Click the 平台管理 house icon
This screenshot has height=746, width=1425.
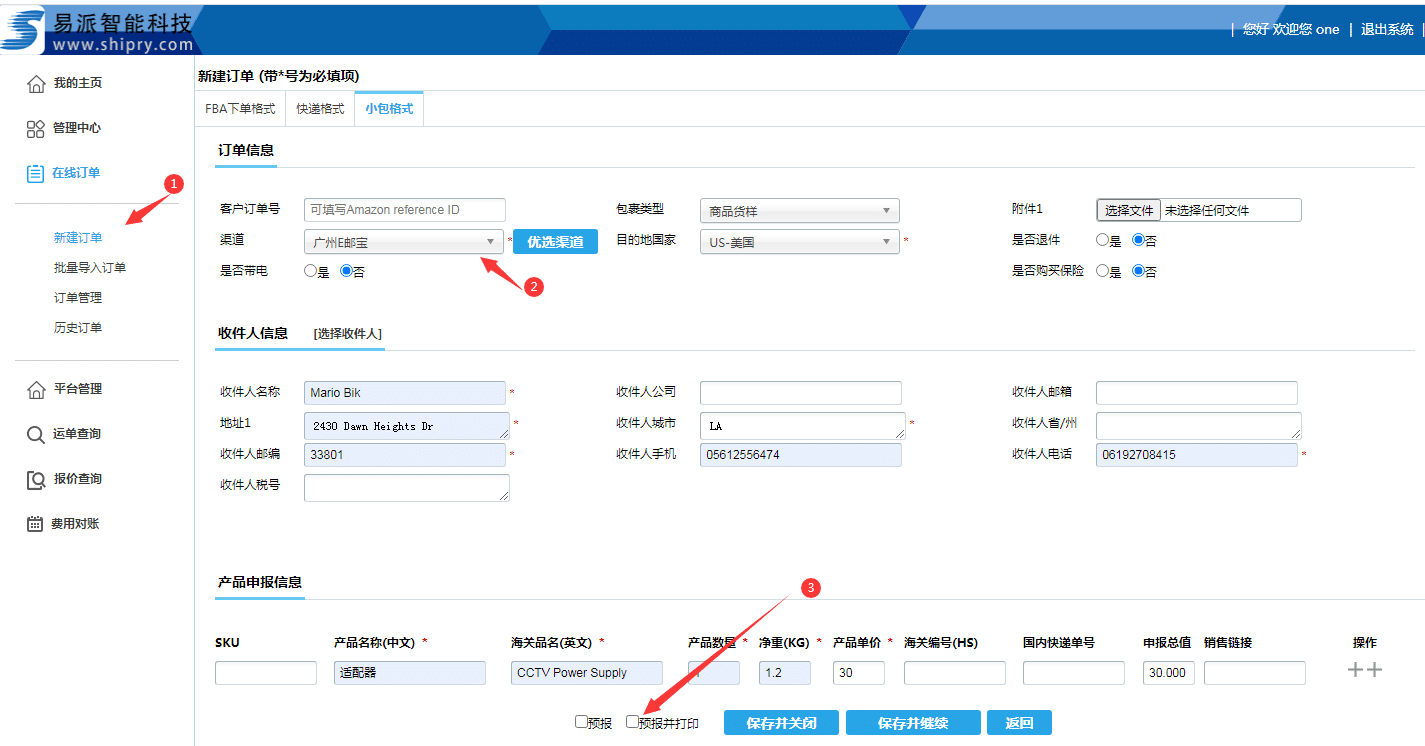point(36,390)
